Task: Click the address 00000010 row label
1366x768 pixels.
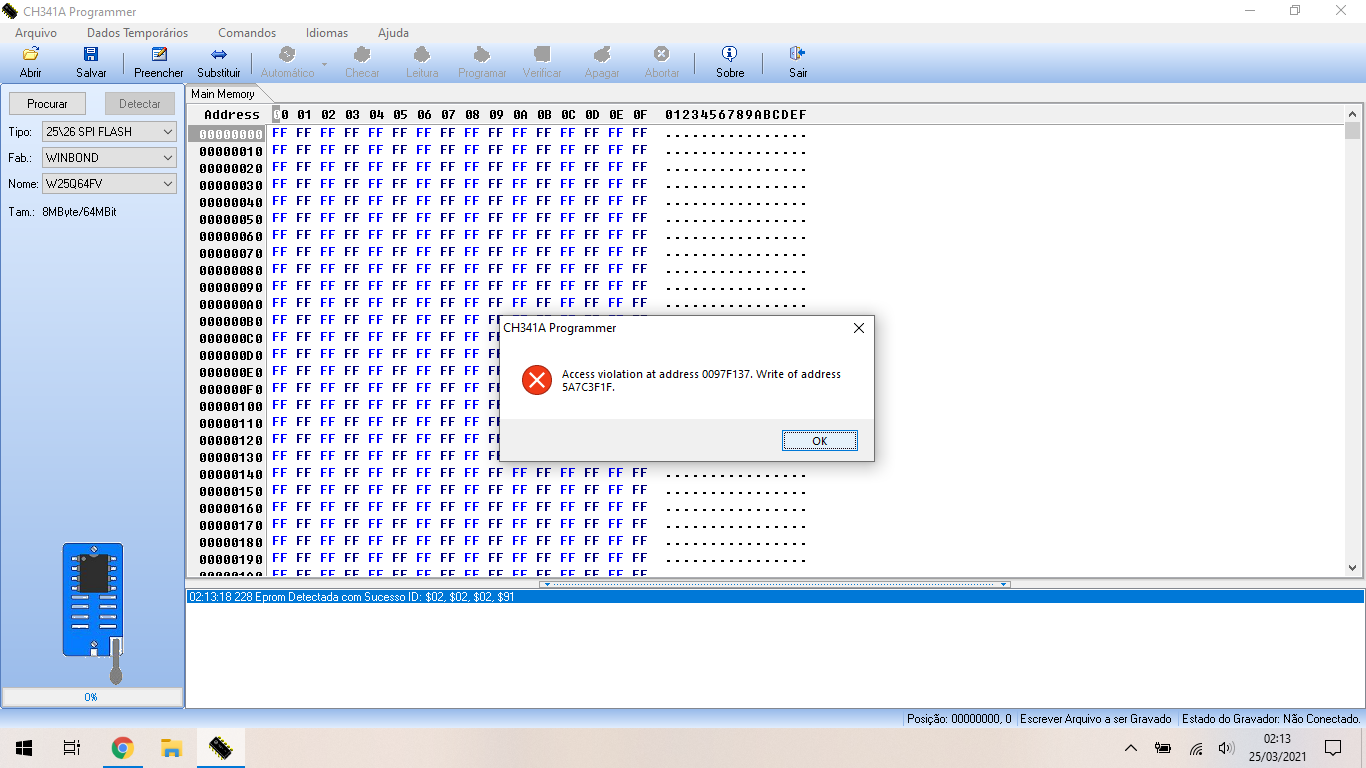Action: tap(231, 151)
